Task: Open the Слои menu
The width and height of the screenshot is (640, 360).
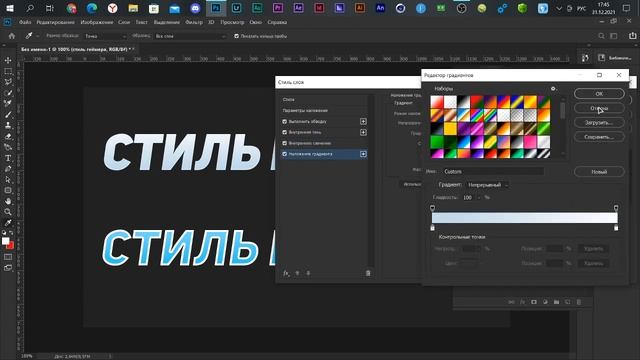Action: (124, 22)
